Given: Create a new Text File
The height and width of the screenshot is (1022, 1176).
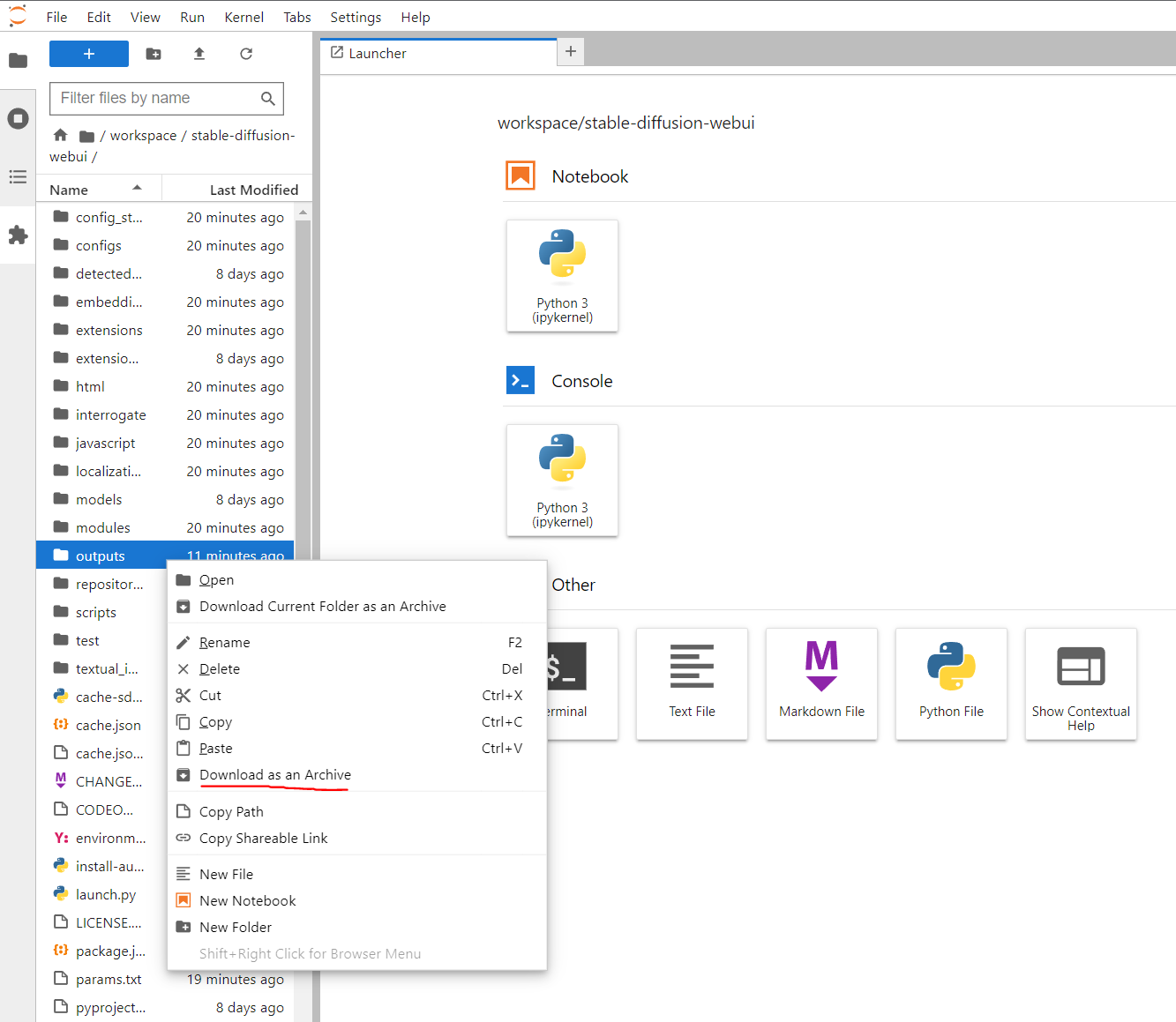Looking at the screenshot, I should [692, 684].
